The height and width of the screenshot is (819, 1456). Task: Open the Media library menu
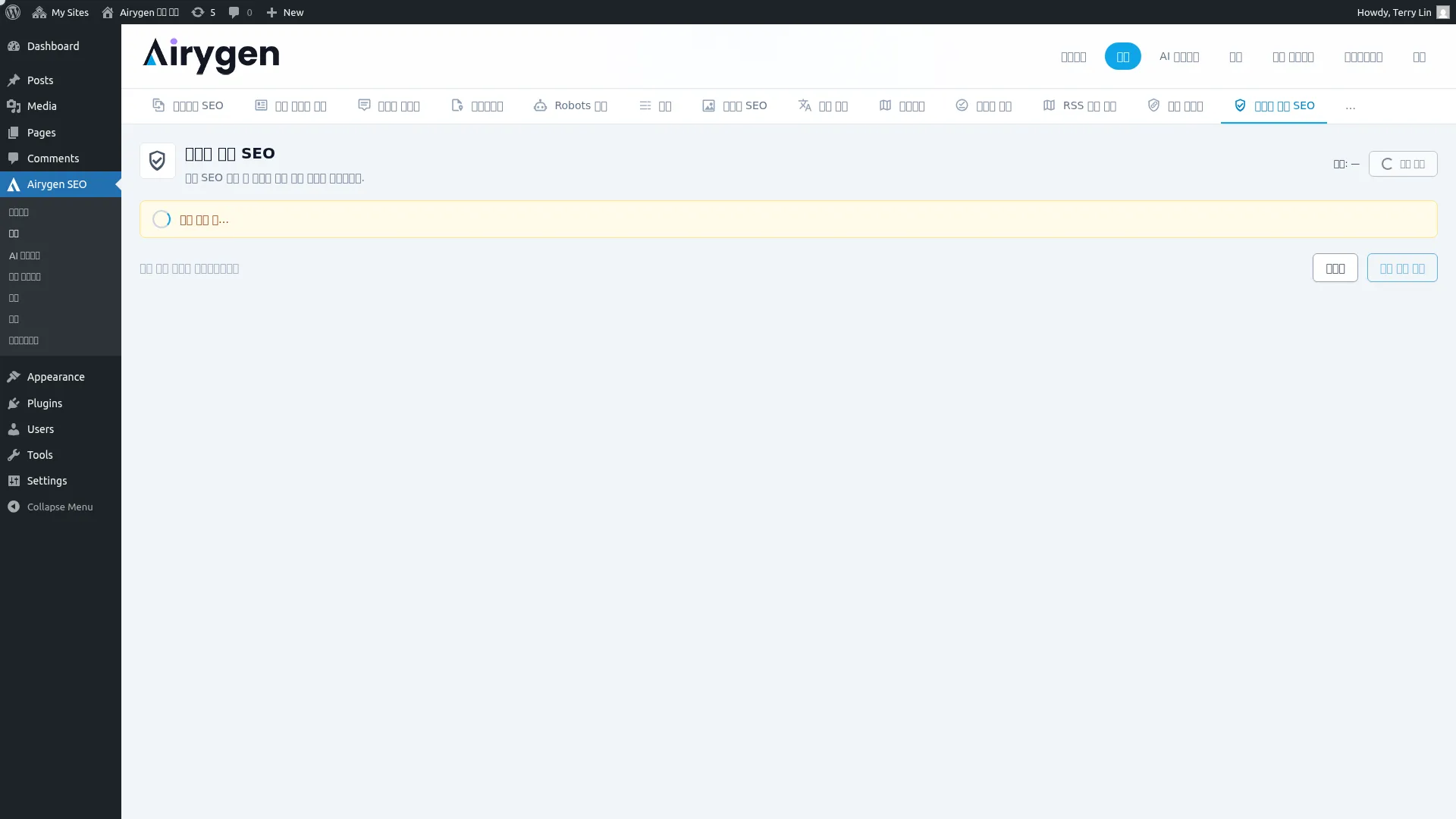61,106
